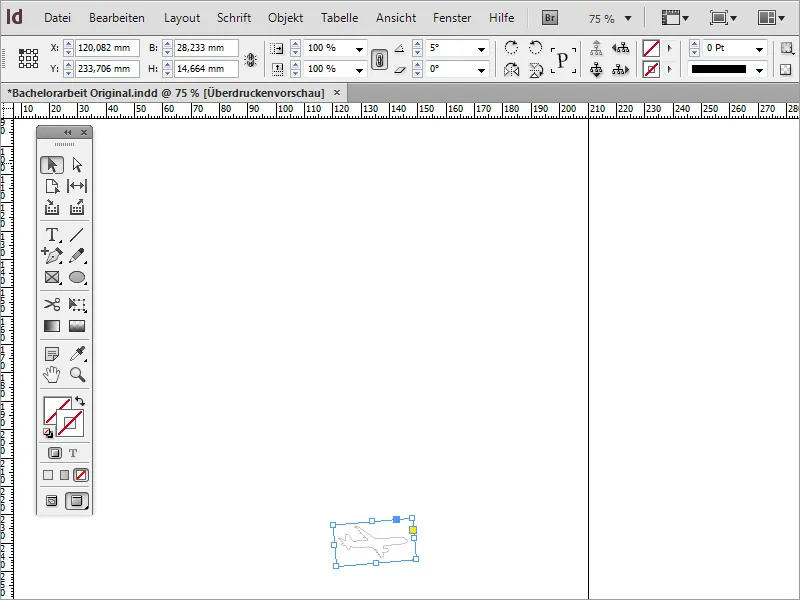
Task: Apply Color button in toolbox
Action: (48, 475)
